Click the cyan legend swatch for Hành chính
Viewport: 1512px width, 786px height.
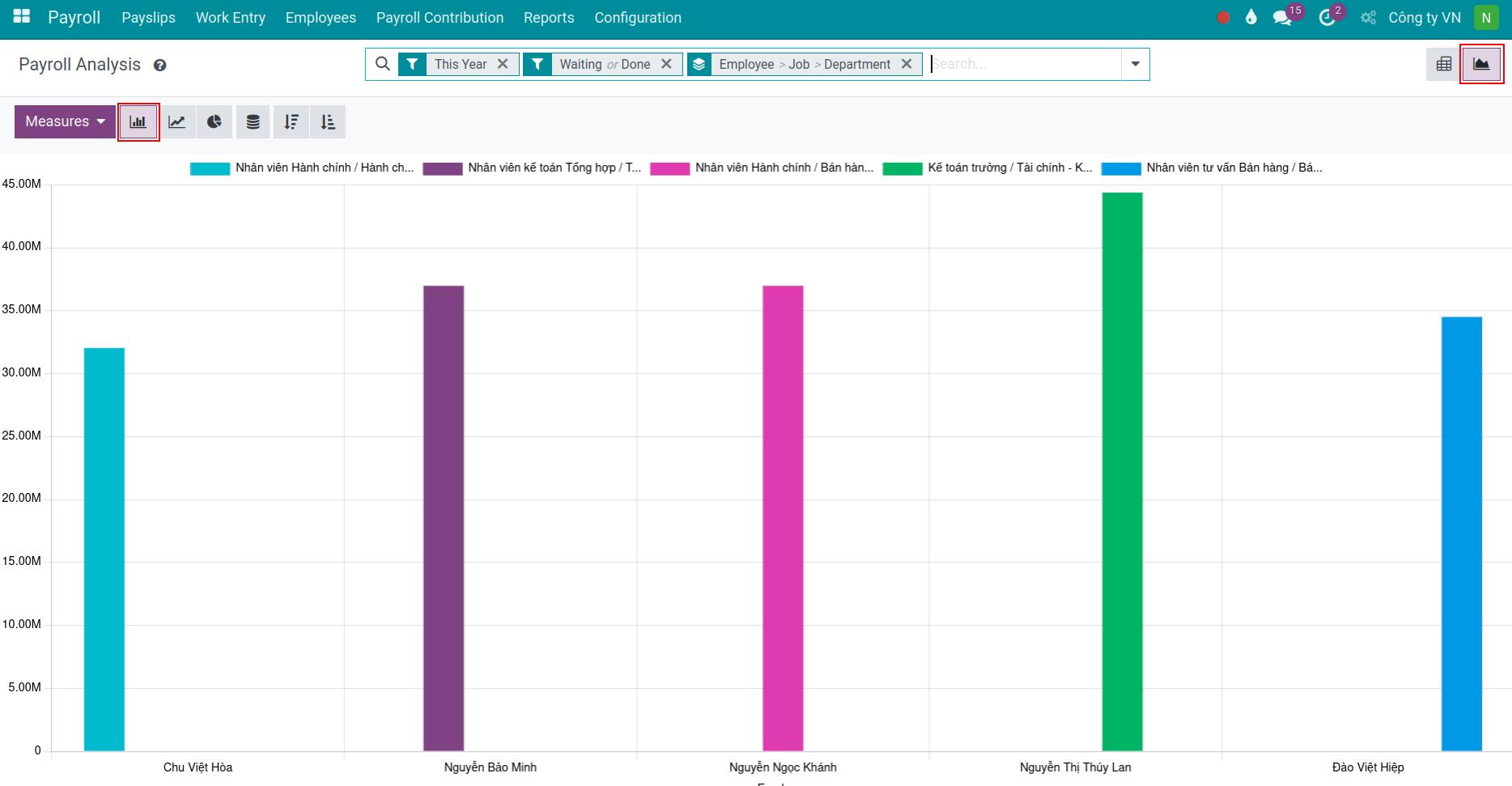tap(210, 168)
